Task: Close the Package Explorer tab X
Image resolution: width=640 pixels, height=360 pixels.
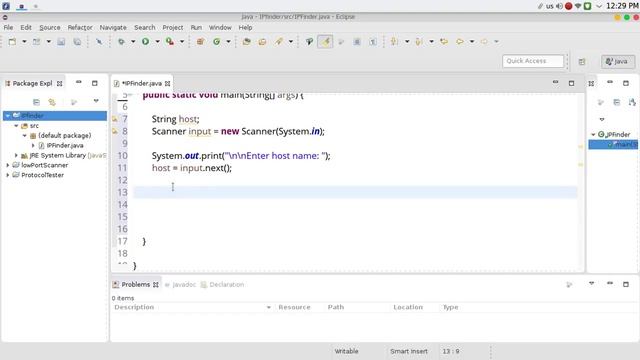Action: 60,83
